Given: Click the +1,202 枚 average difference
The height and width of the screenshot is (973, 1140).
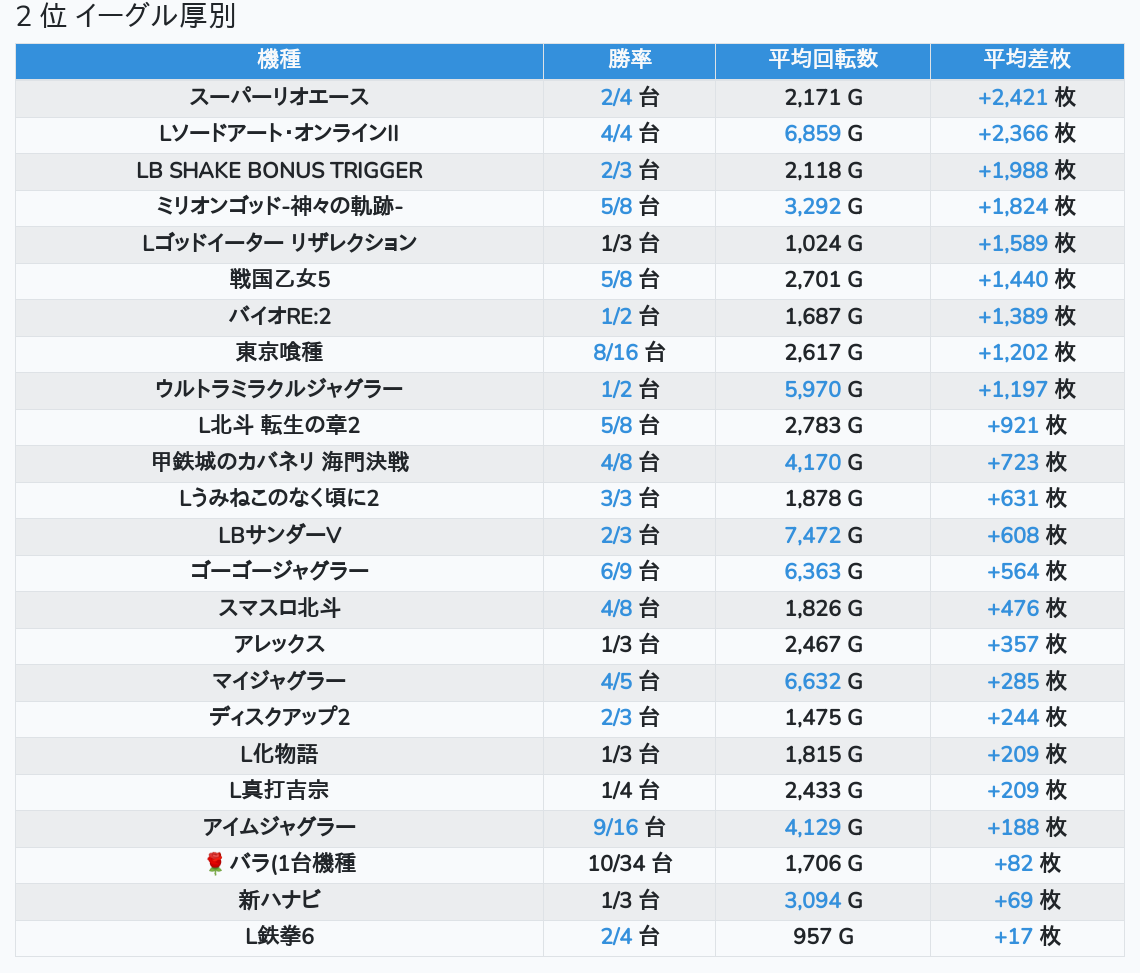Looking at the screenshot, I should tap(1027, 353).
